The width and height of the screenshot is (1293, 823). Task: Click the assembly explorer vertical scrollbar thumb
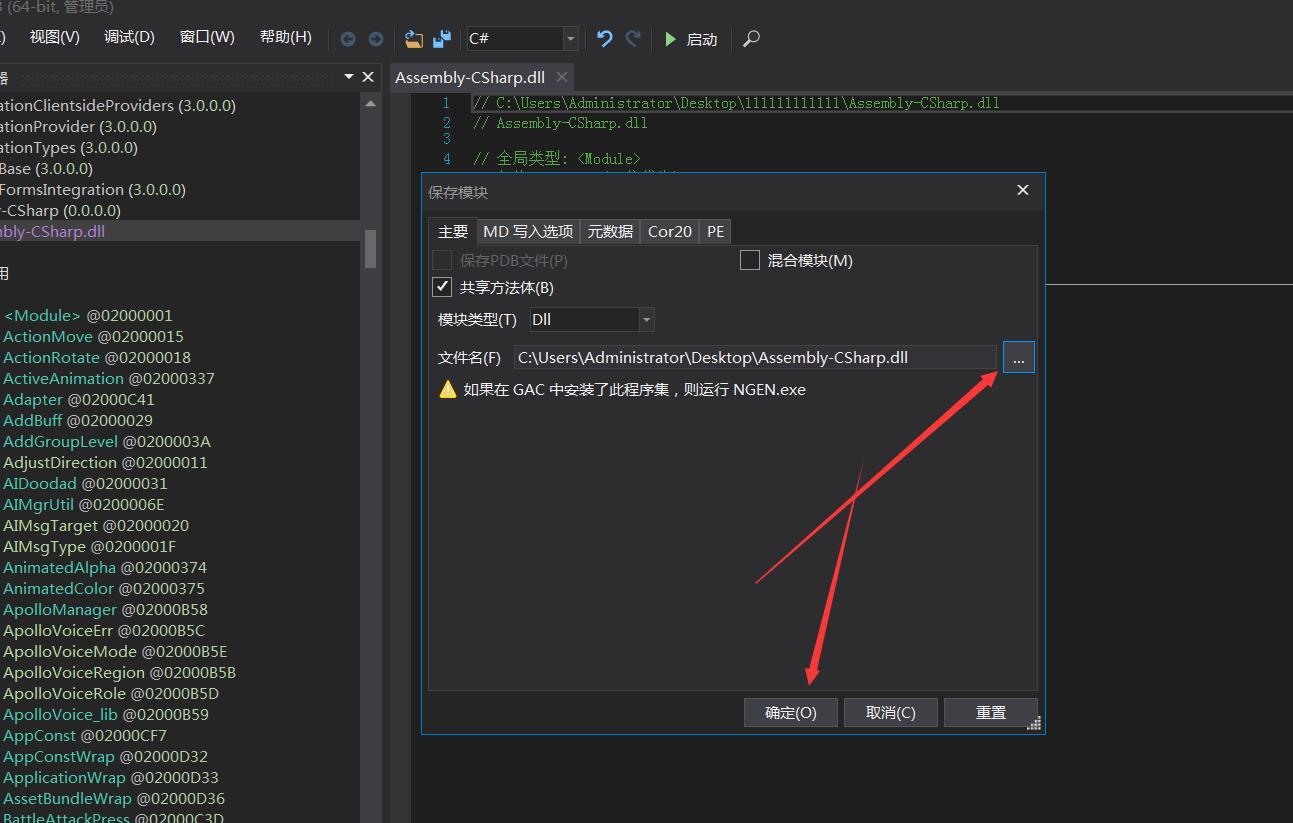click(x=370, y=248)
